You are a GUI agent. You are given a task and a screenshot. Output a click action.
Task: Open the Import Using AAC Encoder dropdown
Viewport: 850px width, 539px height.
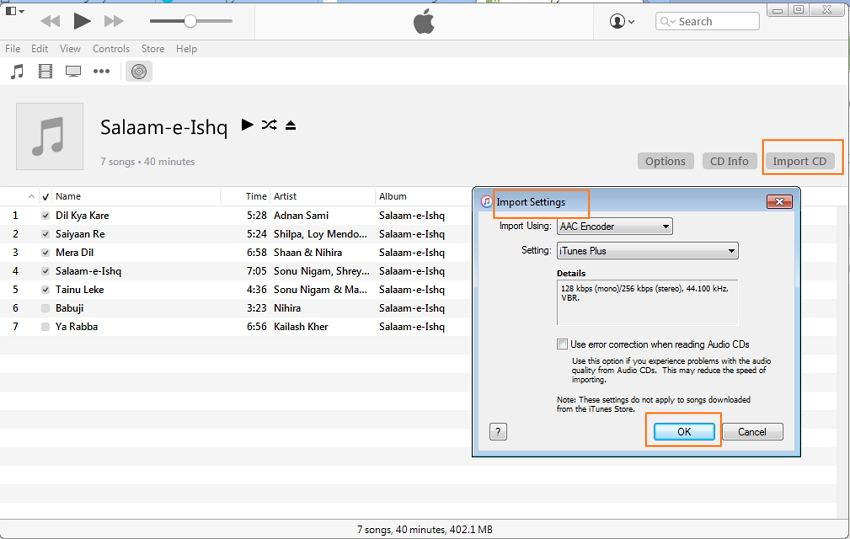coord(614,227)
